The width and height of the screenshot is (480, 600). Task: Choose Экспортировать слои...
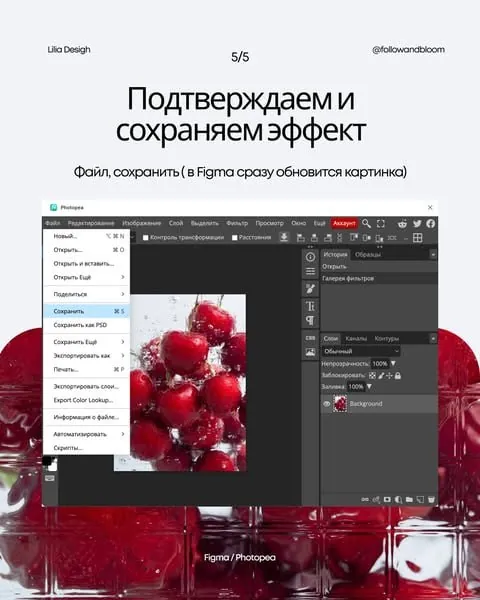tap(87, 386)
